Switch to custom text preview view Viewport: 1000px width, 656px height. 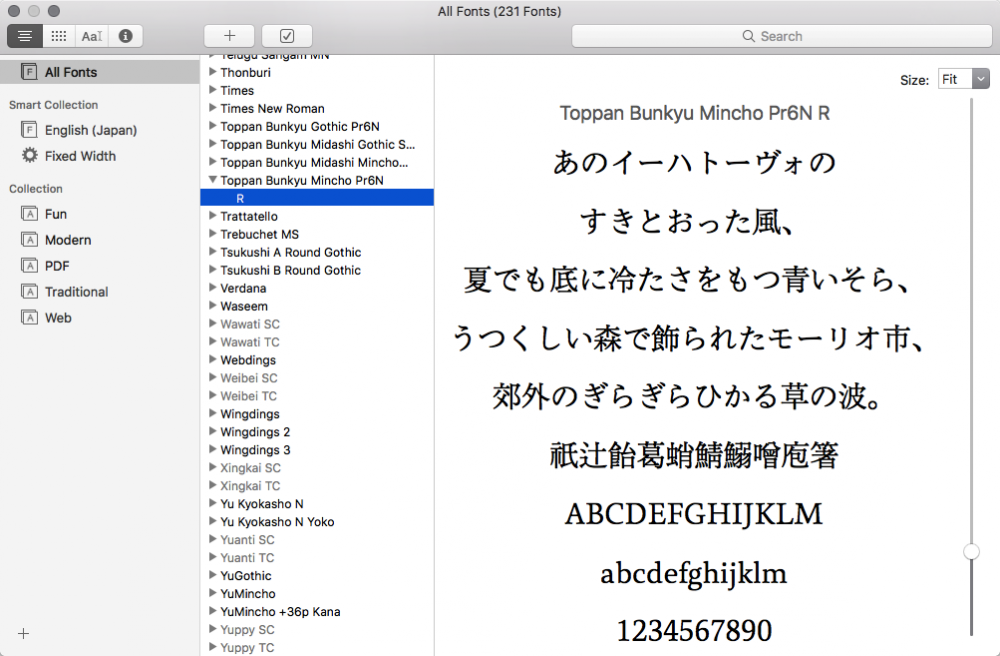tap(92, 36)
